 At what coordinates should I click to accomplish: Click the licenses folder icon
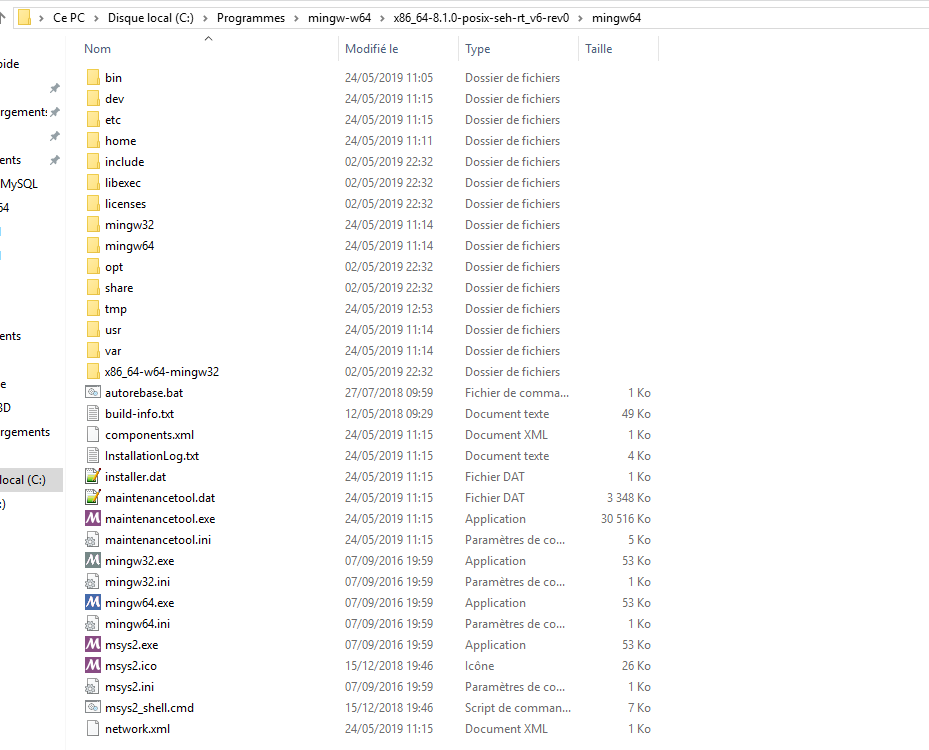[x=93, y=204]
